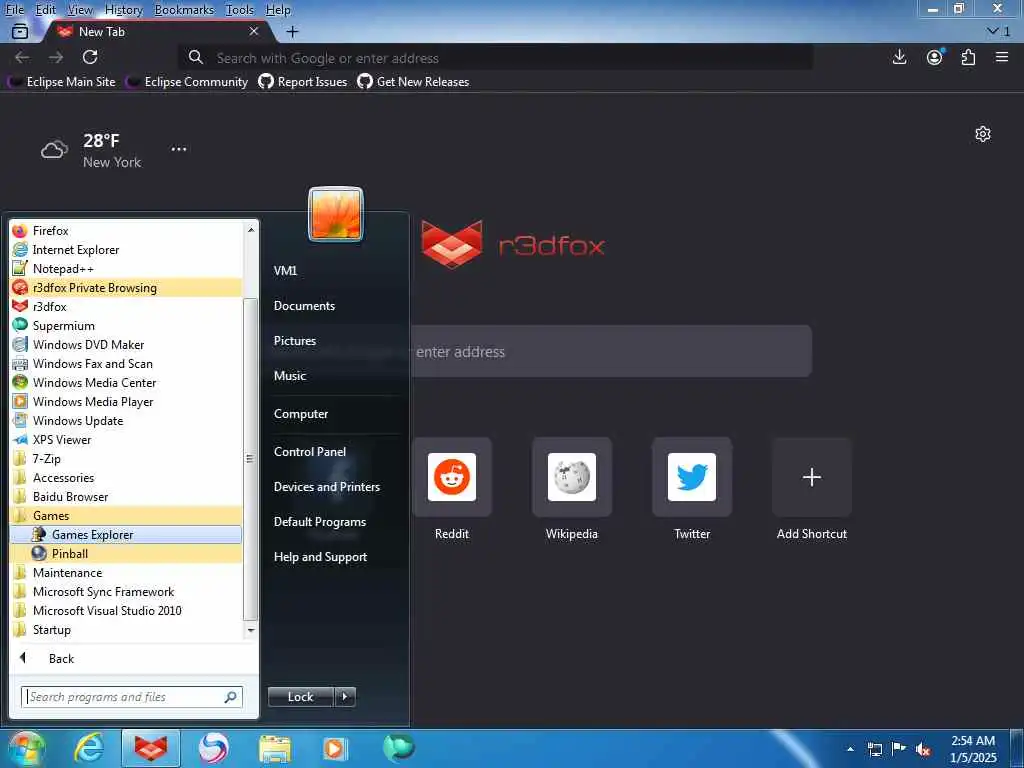Launch Notepad++ from programs list
Image resolution: width=1024 pixels, height=768 pixels.
(126, 268)
